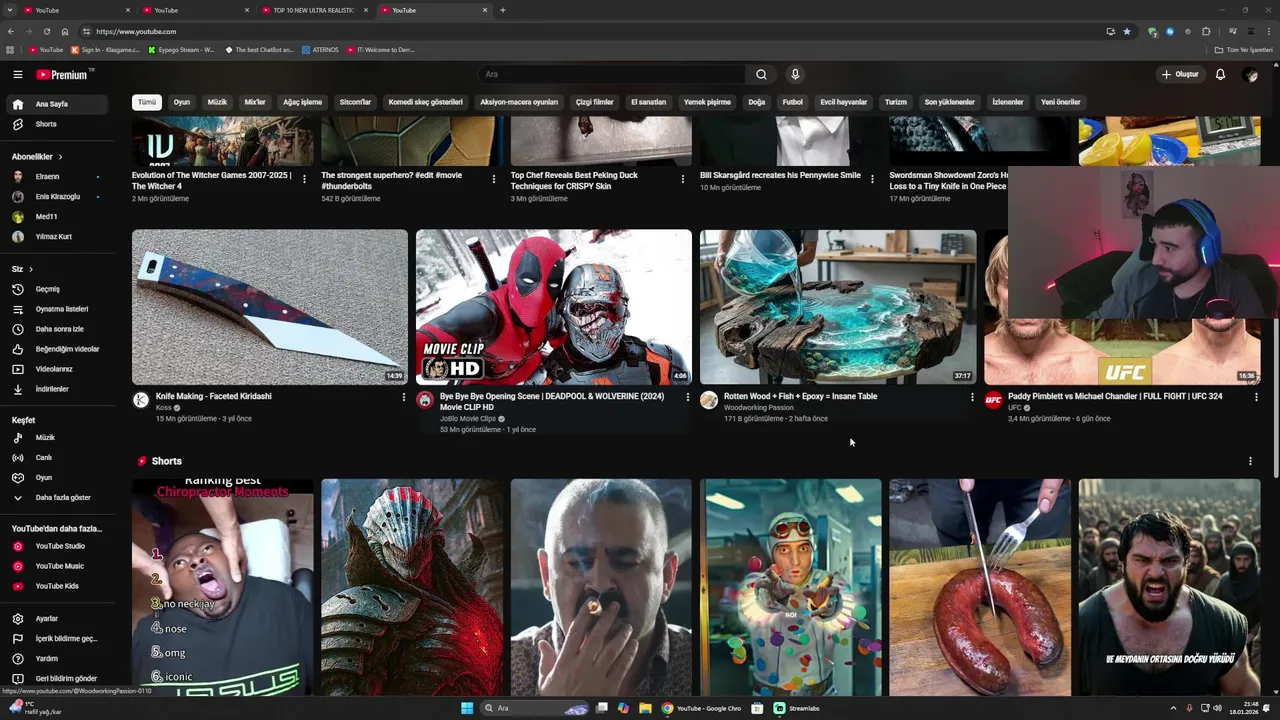Image resolution: width=1280 pixels, height=720 pixels.
Task: Expand the Abonelikler section chevron
Action: pos(60,157)
